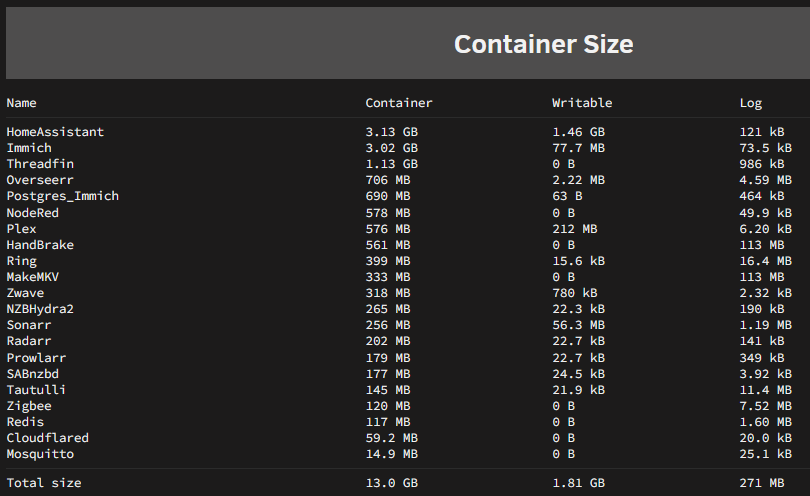Select the Name column header
The height and width of the screenshot is (496, 810).
(x=21, y=103)
